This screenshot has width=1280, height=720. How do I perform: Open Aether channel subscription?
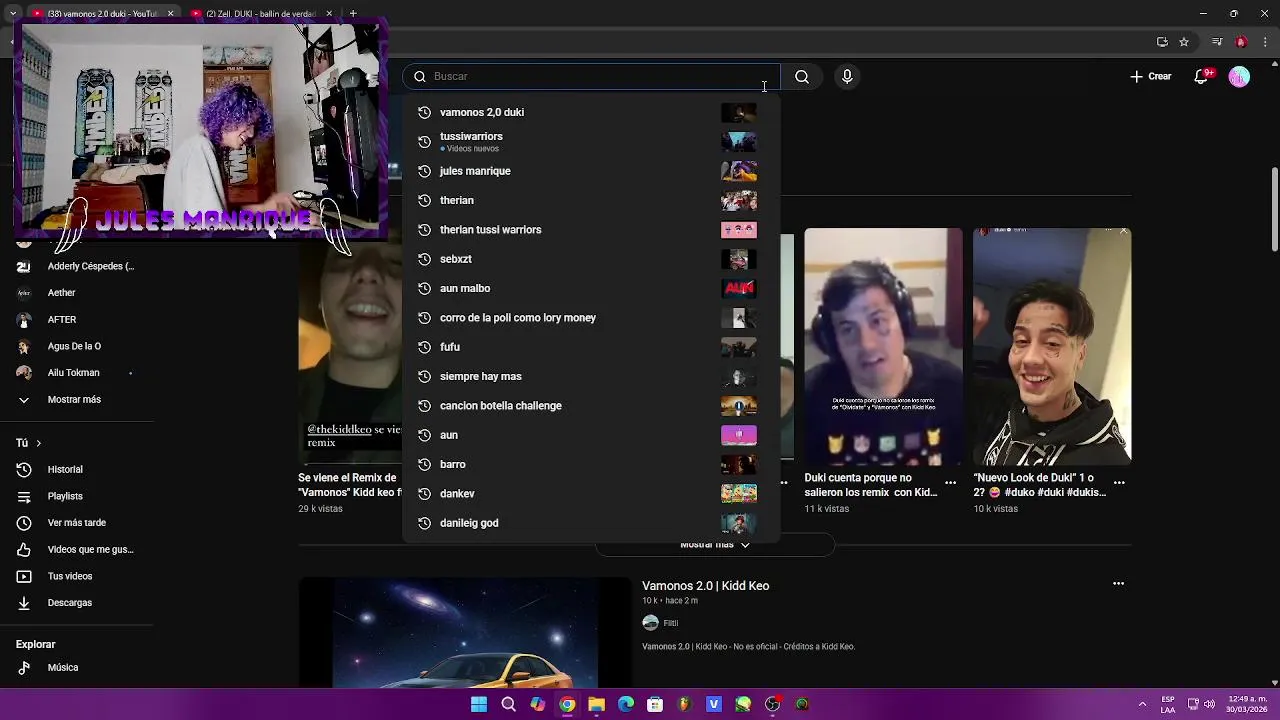point(77,293)
